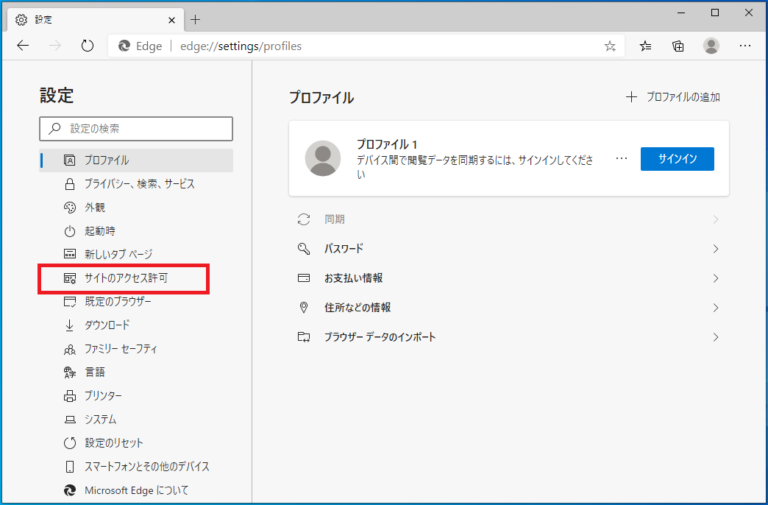Open the プロファイル 1 more options ellipsis
This screenshot has width=768, height=505.
tap(621, 159)
